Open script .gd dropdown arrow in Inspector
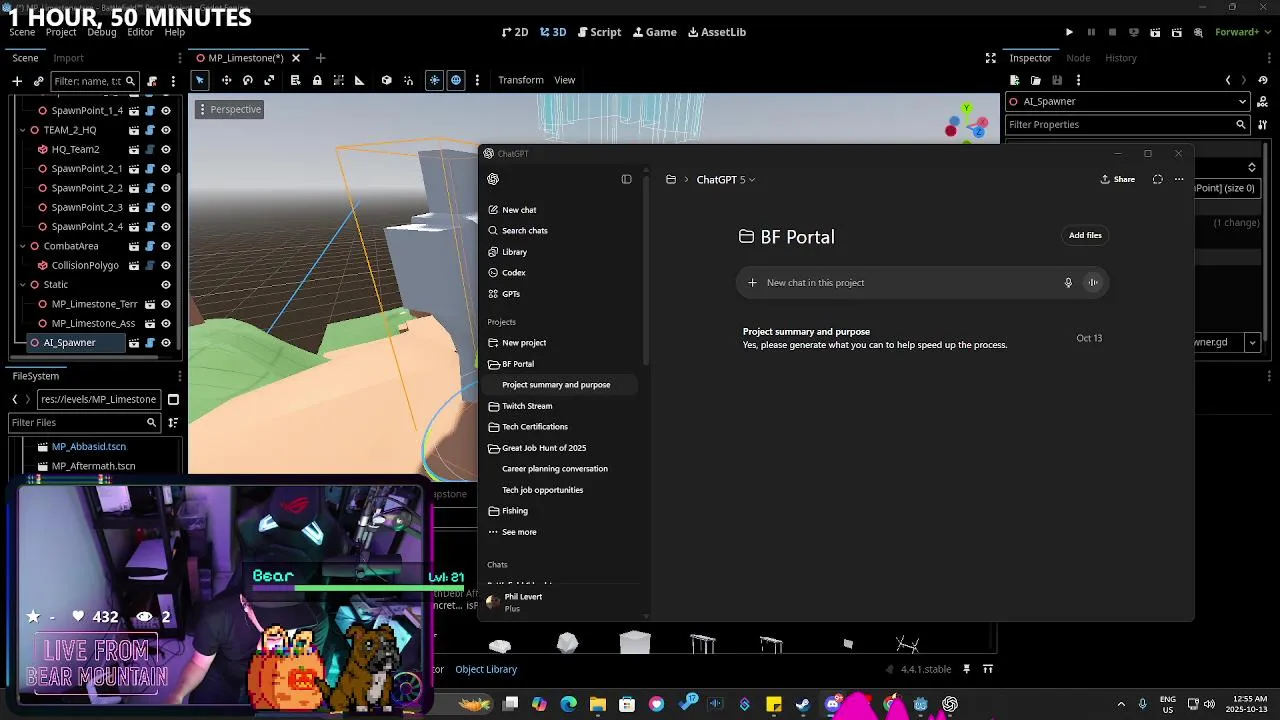 [1252, 342]
